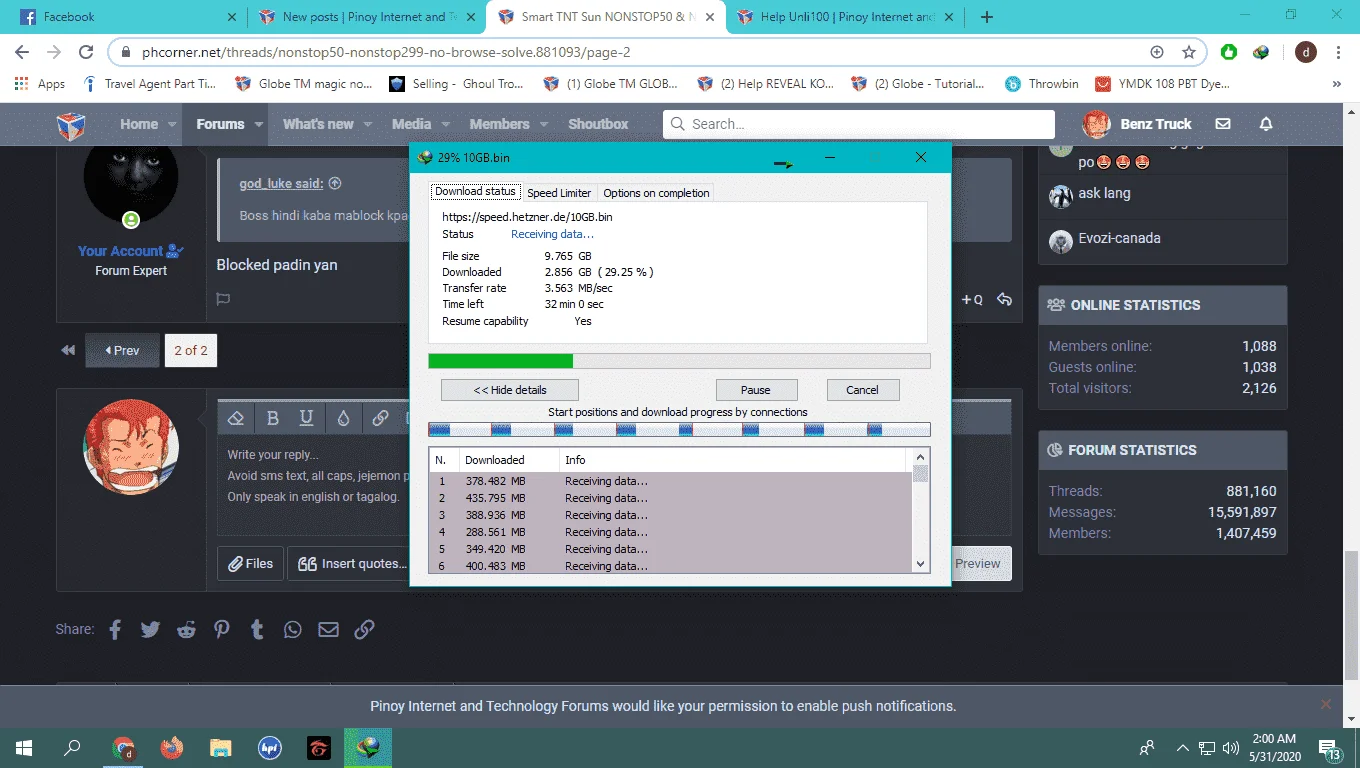Viewport: 1360px width, 768px height.
Task: Open text color droplet icon in editor
Action: (343, 418)
